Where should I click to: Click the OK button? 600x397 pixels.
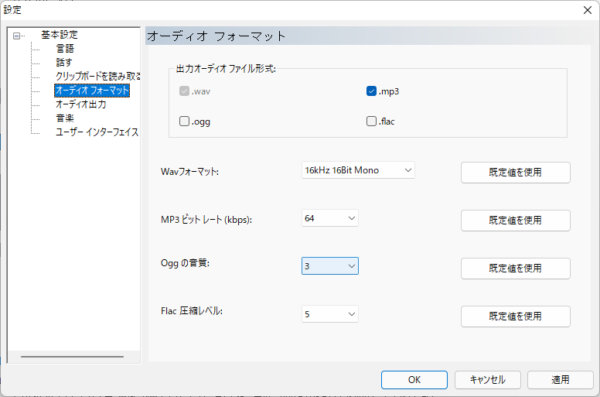[x=414, y=380]
